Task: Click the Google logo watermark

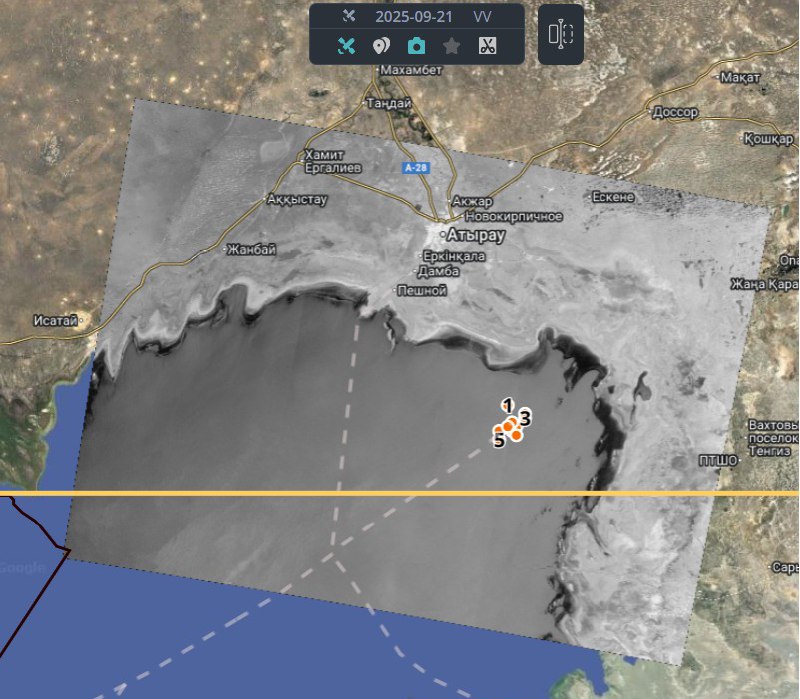Action: click(22, 568)
